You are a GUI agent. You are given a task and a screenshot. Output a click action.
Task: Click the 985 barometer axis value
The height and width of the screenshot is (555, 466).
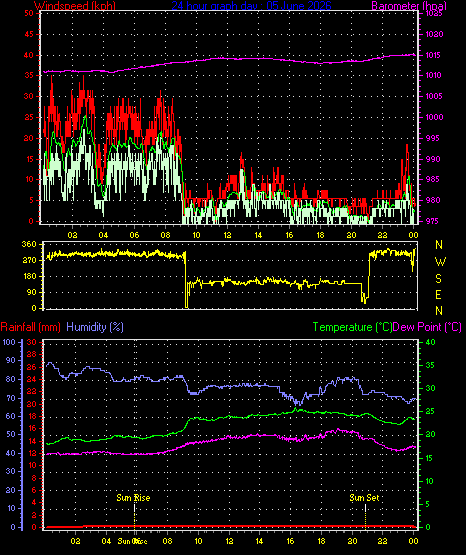[433, 179]
